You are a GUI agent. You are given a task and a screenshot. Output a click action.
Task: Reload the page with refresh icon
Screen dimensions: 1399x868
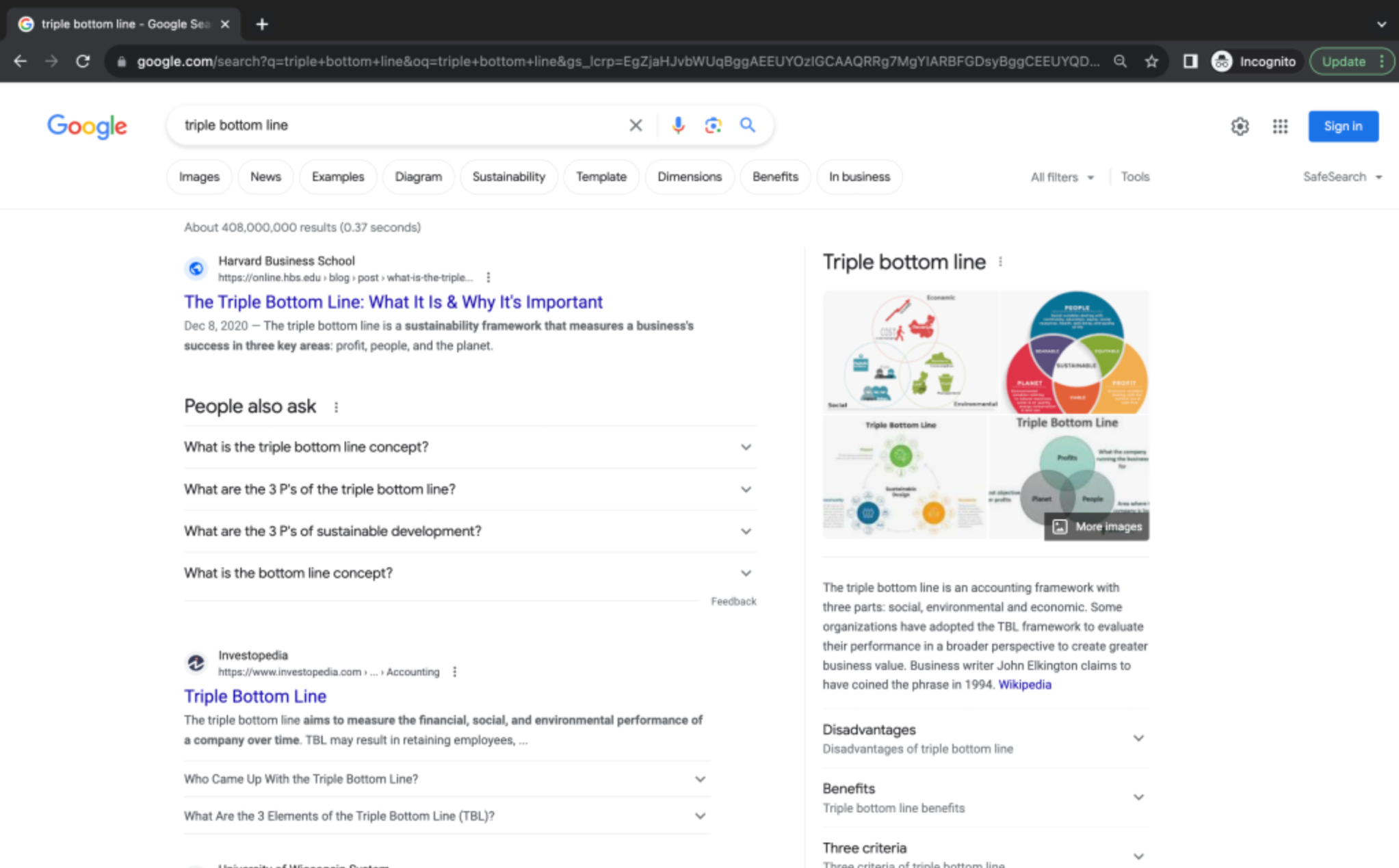(x=83, y=62)
